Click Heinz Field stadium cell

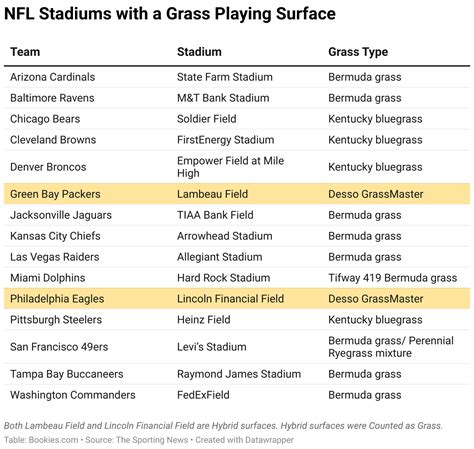click(x=204, y=320)
